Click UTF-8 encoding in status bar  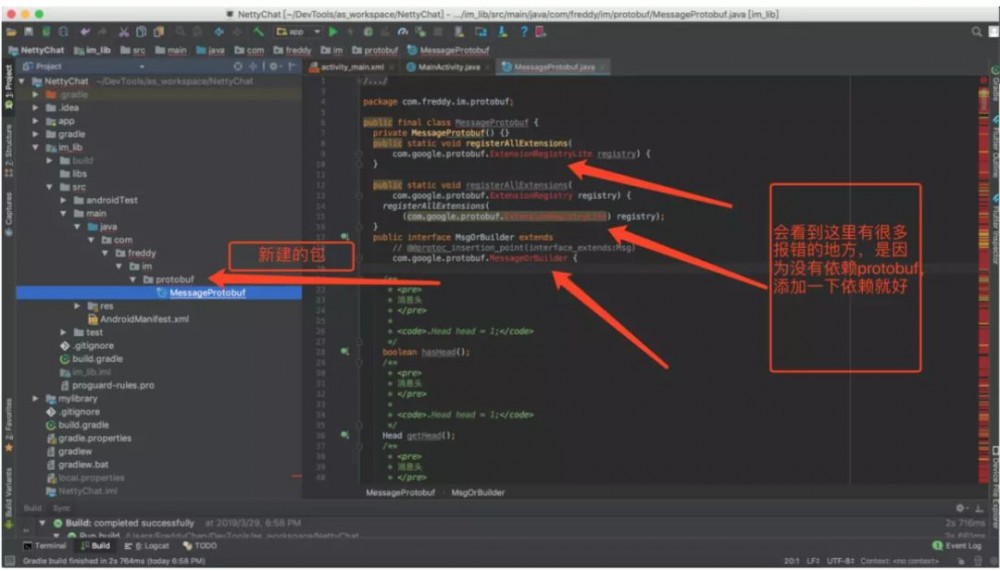coord(841,561)
